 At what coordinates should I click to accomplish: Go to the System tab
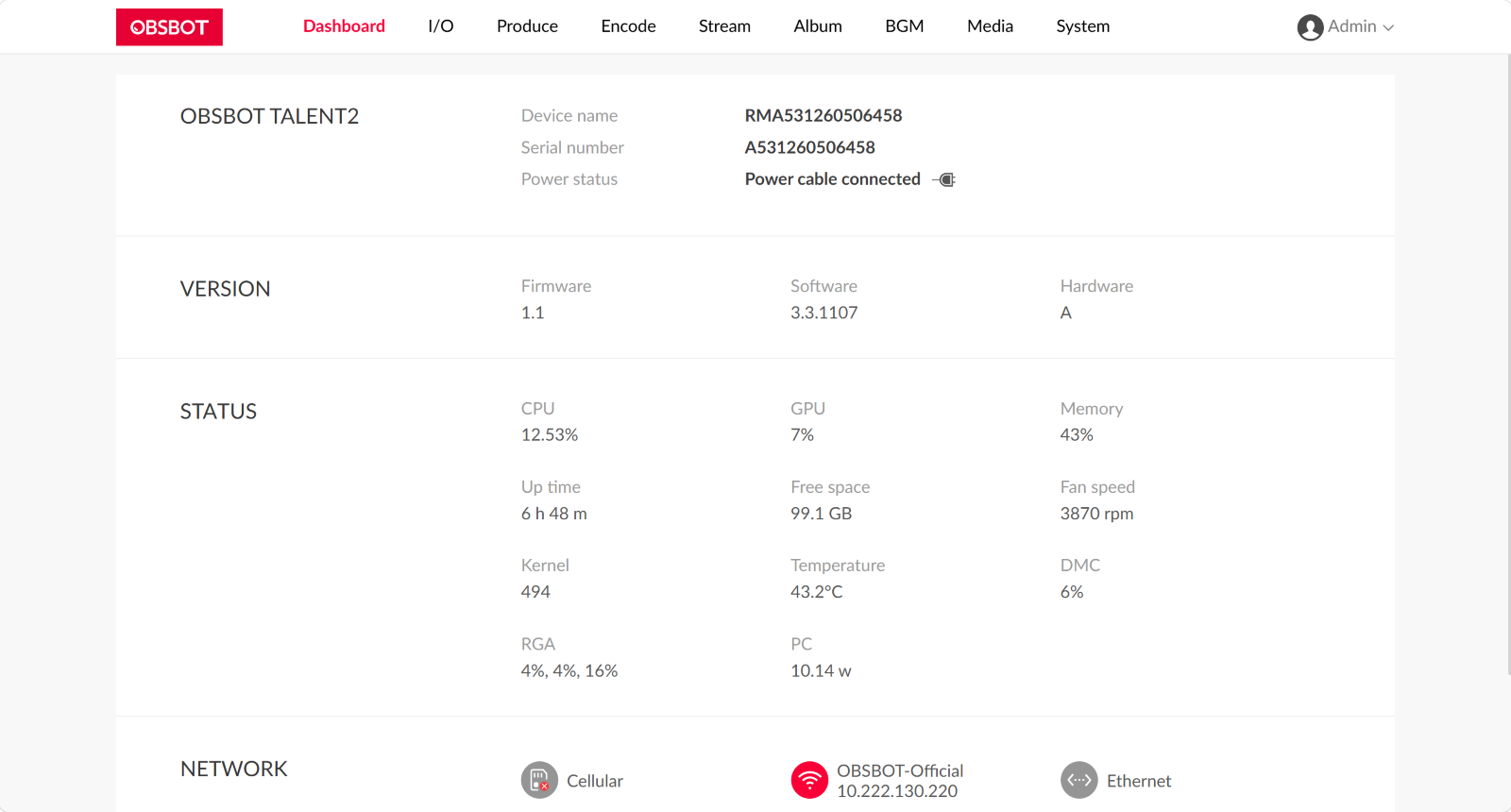click(1083, 26)
